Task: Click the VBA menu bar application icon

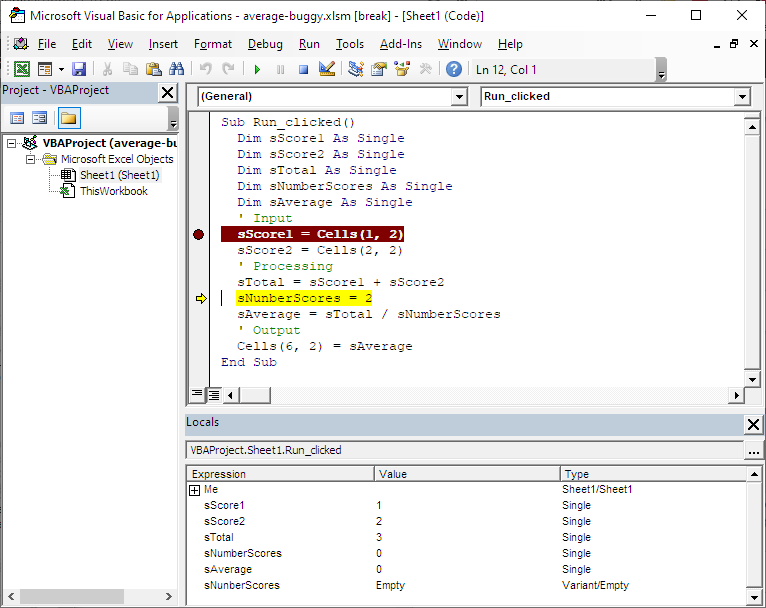Action: (x=21, y=44)
